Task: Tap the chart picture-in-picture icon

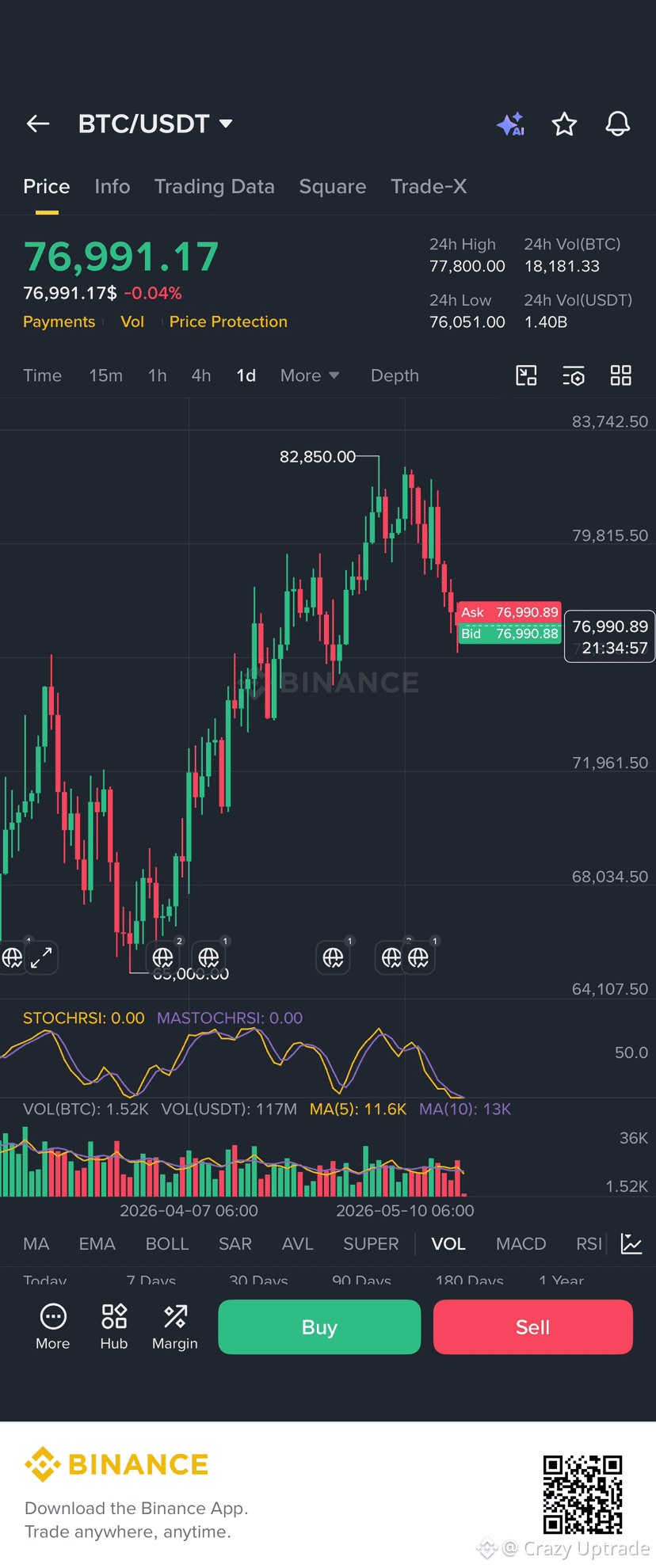Action: pyautogui.click(x=526, y=375)
